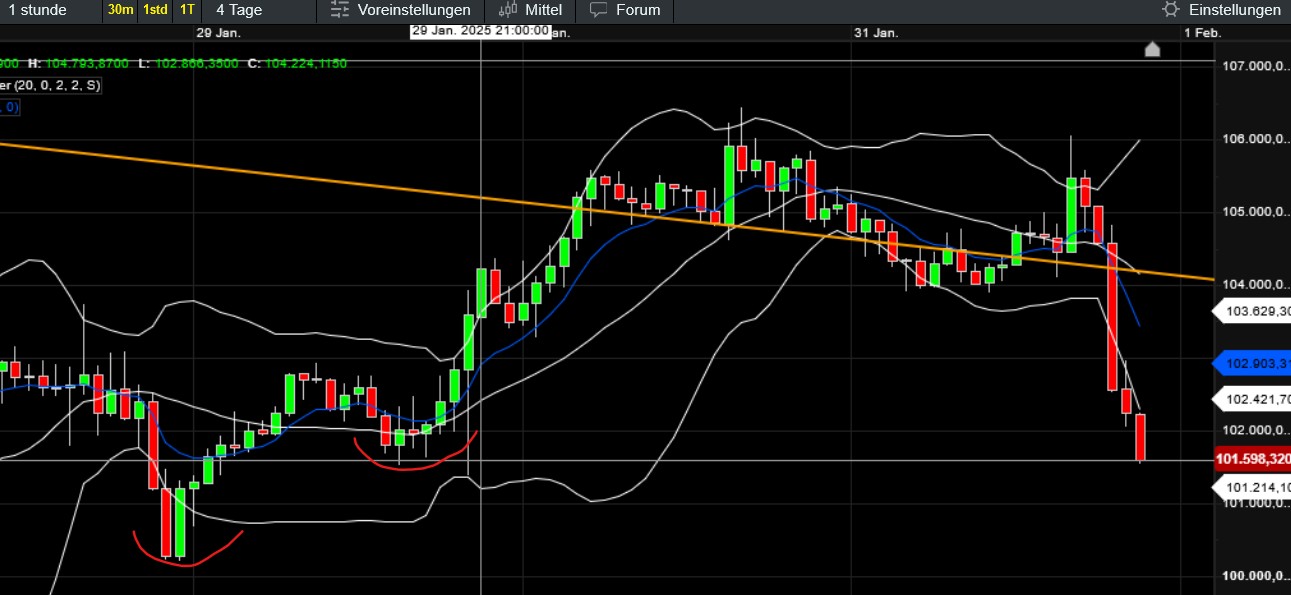Image resolution: width=1291 pixels, height=595 pixels.
Task: Click the candlestick icon beside Mittel
Action: coord(508,10)
